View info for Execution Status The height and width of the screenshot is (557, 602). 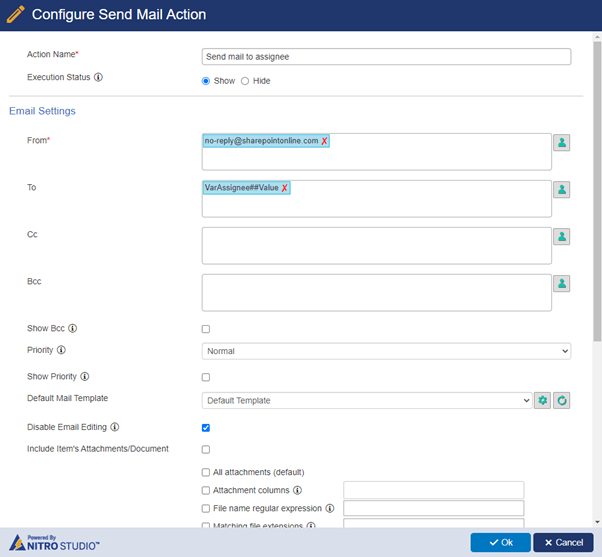[98, 77]
